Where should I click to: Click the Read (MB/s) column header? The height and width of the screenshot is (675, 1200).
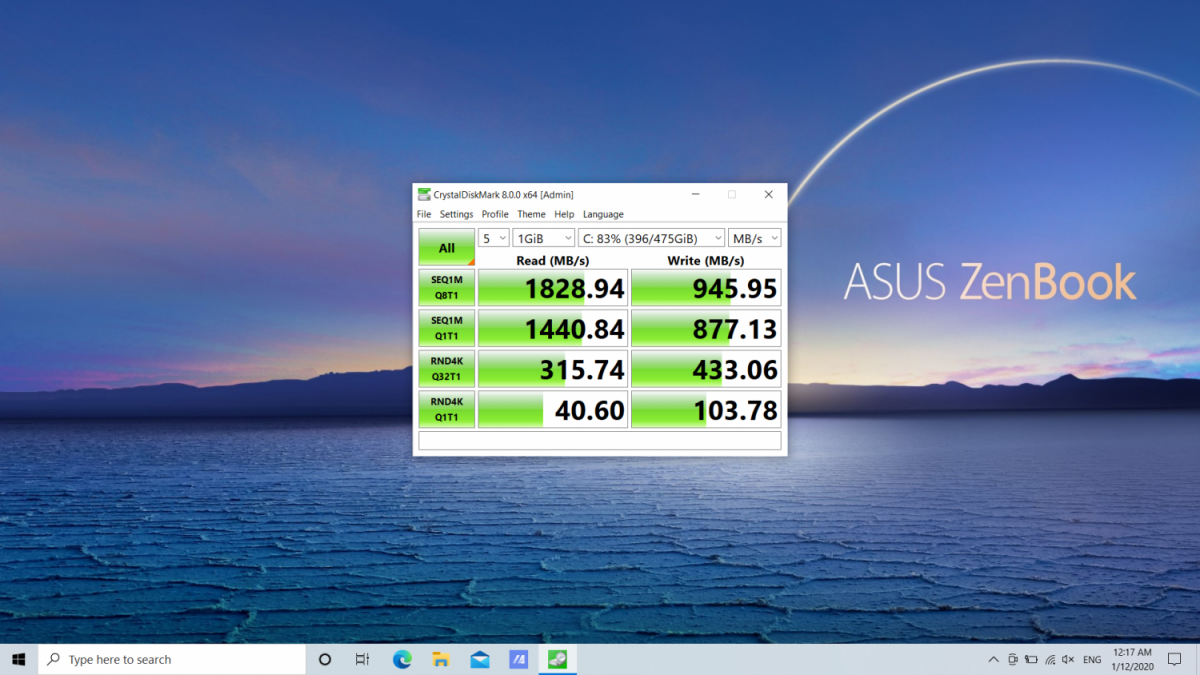click(553, 260)
